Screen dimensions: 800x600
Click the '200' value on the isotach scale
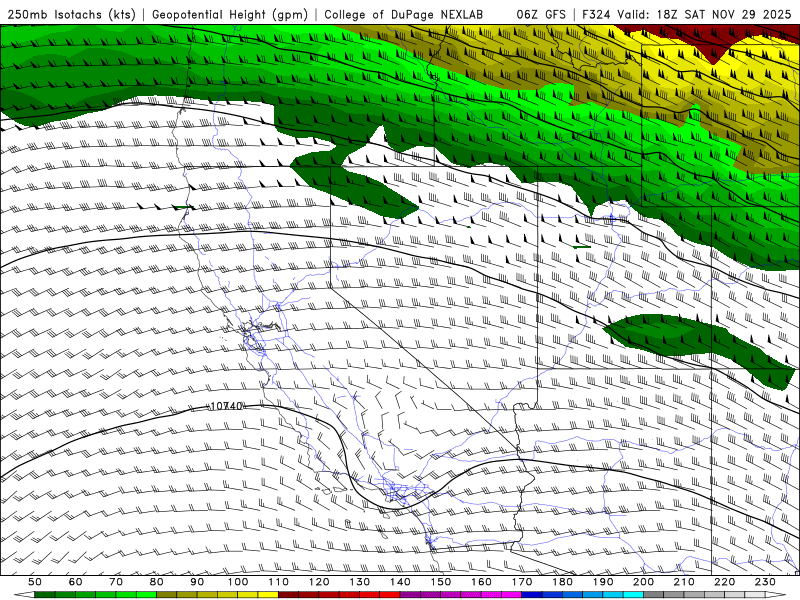[x=643, y=582]
